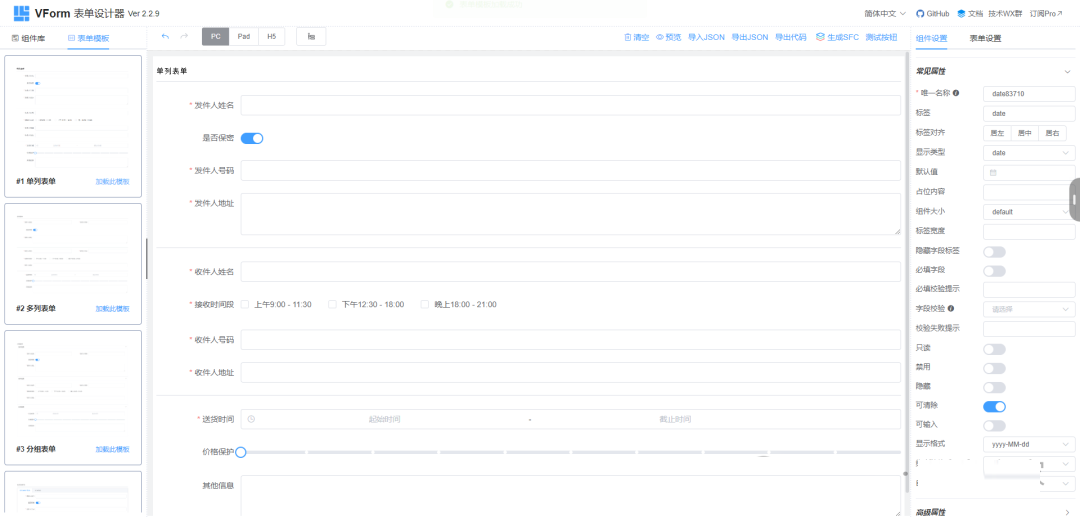Open the component tree view icon
Viewport: 1080px width, 517px height.
(311, 37)
